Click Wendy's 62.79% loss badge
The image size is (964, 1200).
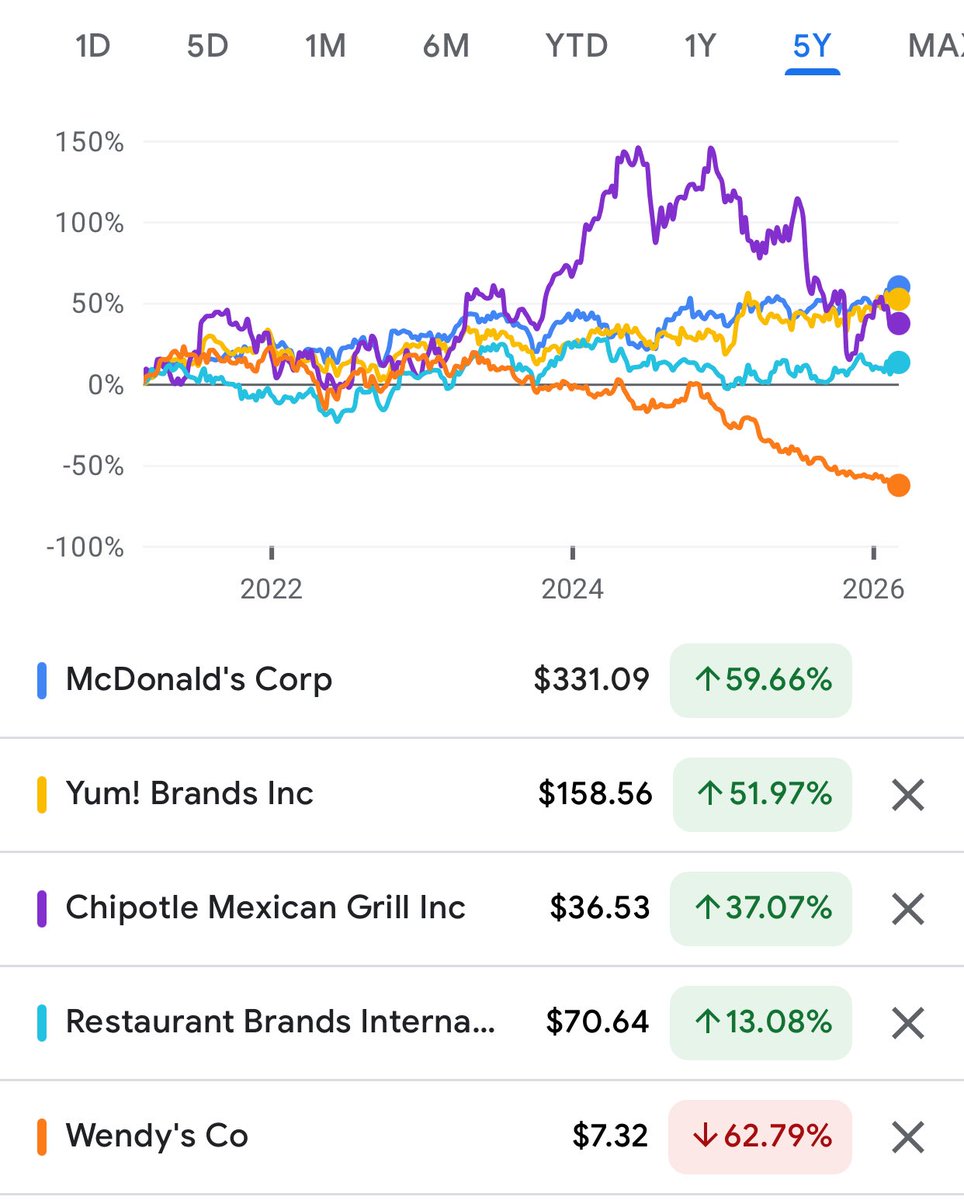coord(760,1137)
